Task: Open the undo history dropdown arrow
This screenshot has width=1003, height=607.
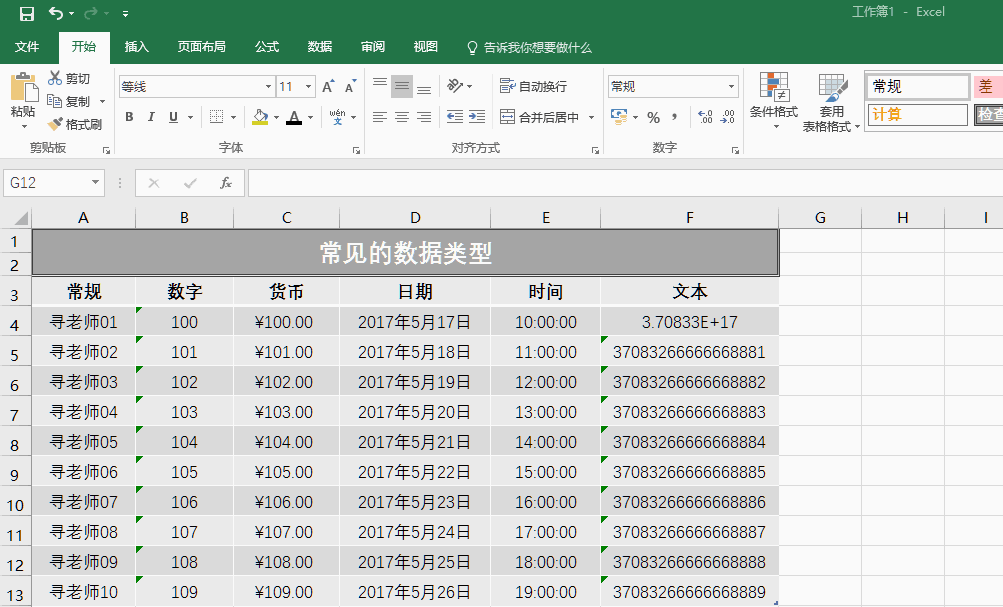Action: [x=72, y=13]
